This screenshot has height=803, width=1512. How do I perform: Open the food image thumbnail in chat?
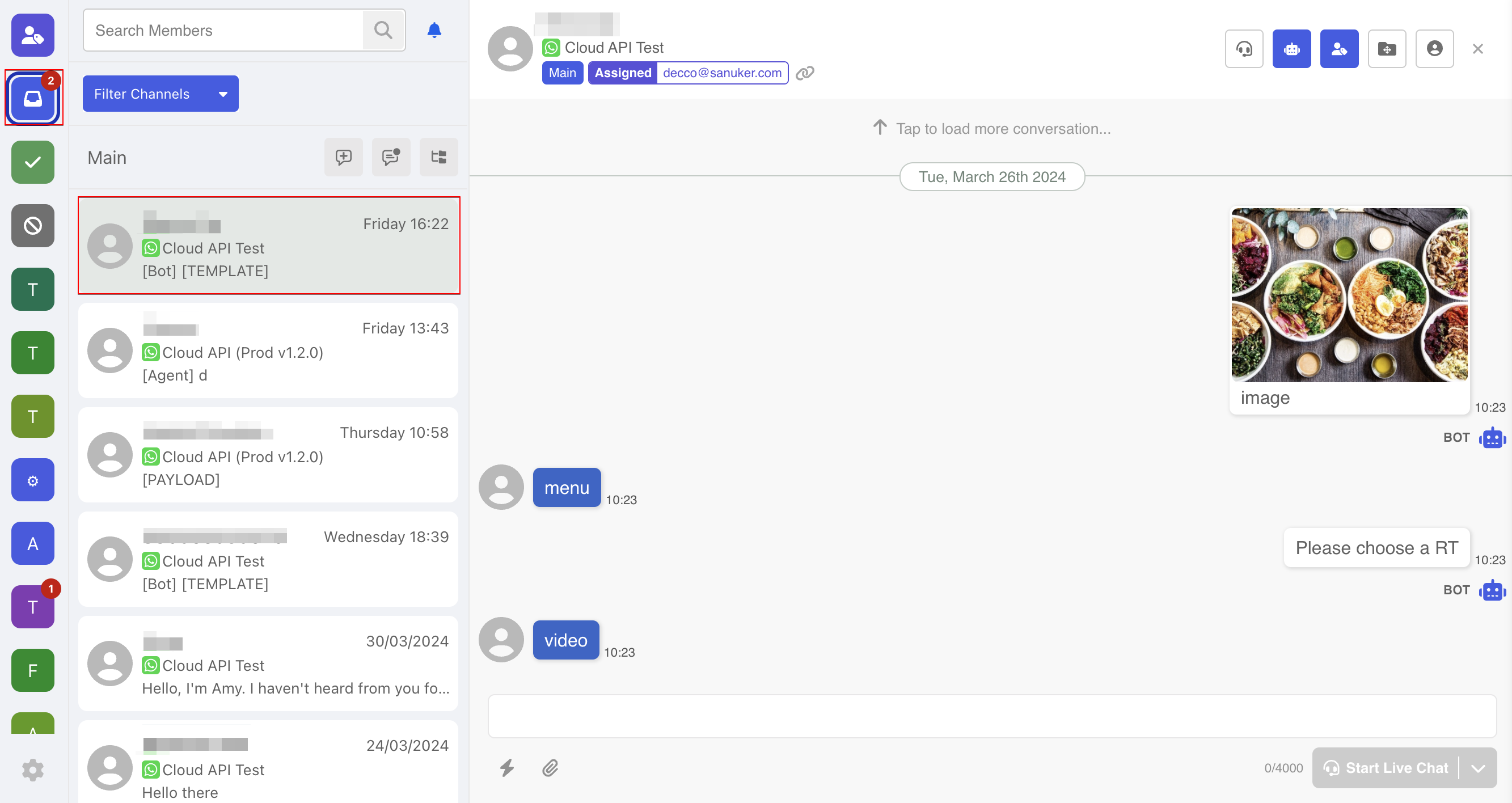[1349, 295]
